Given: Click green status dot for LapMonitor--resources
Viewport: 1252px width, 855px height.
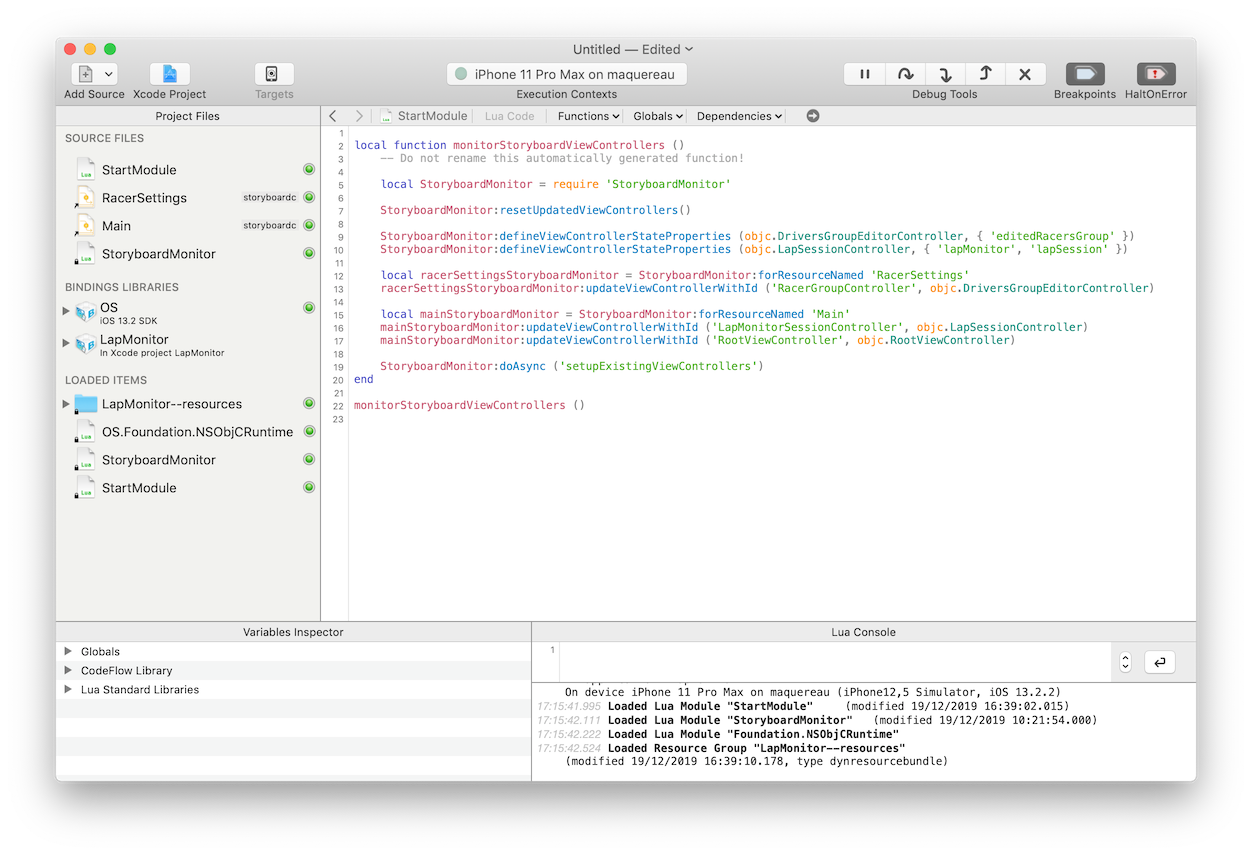Looking at the screenshot, I should (309, 404).
